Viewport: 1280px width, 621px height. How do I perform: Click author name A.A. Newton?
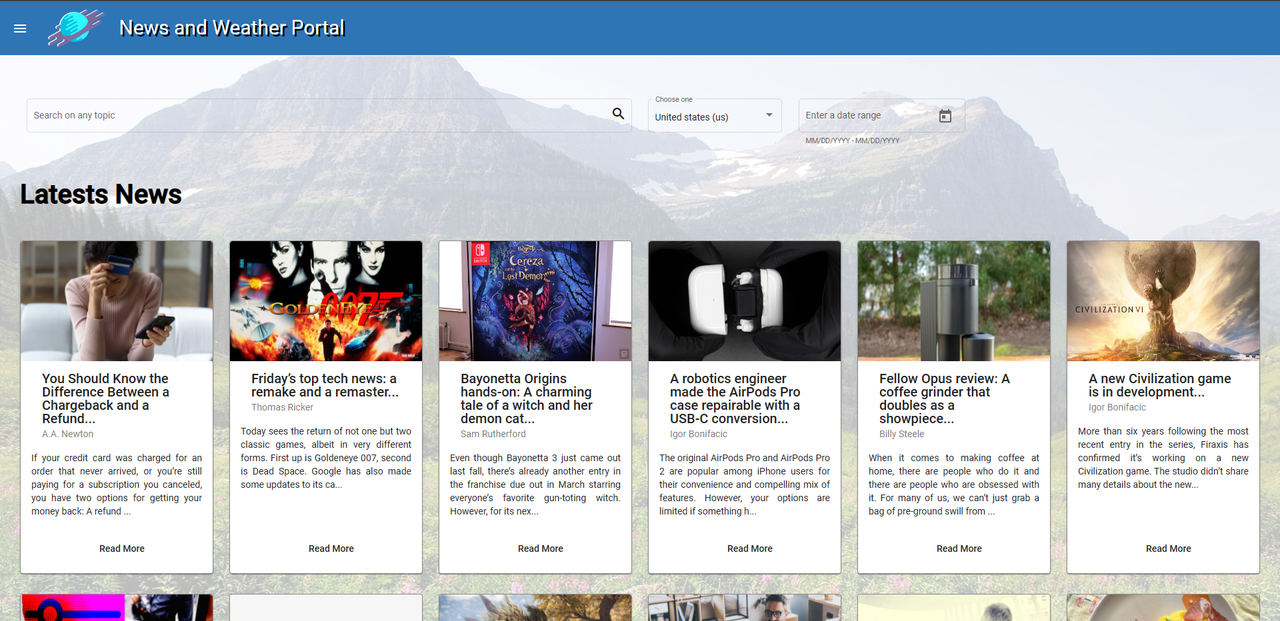(x=68, y=434)
